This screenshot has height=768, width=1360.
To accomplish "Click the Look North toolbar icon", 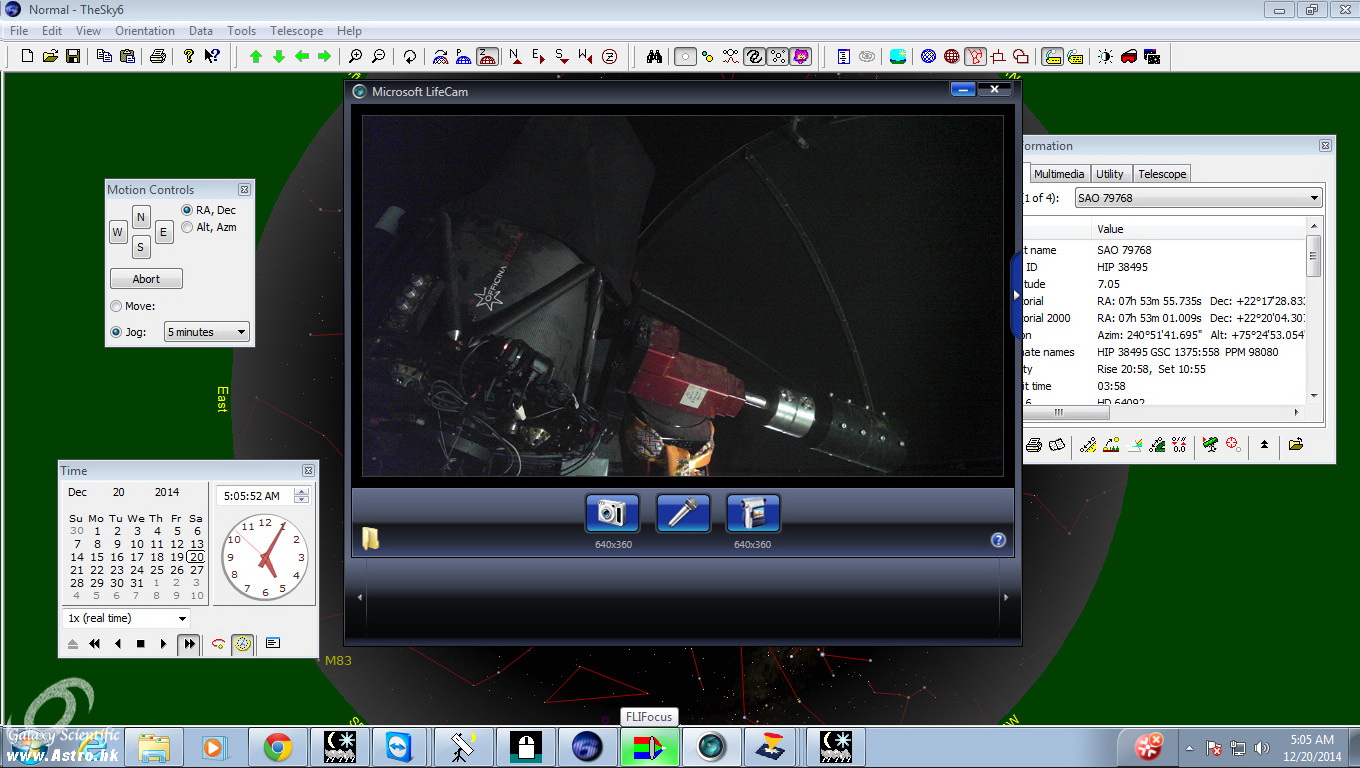I will tap(515, 57).
